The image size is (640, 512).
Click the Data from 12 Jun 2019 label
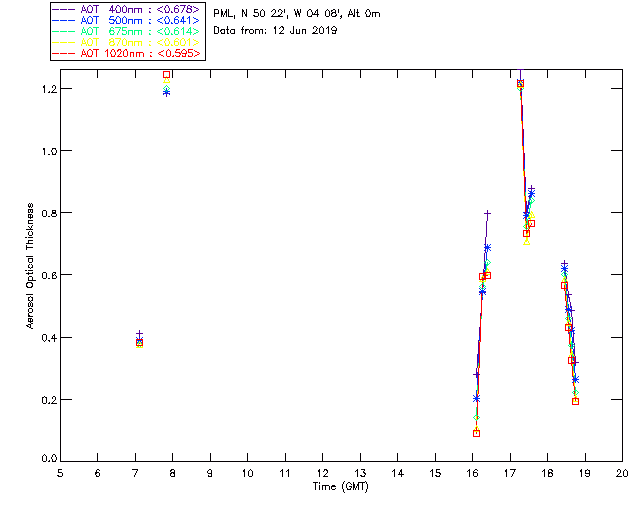(275, 30)
